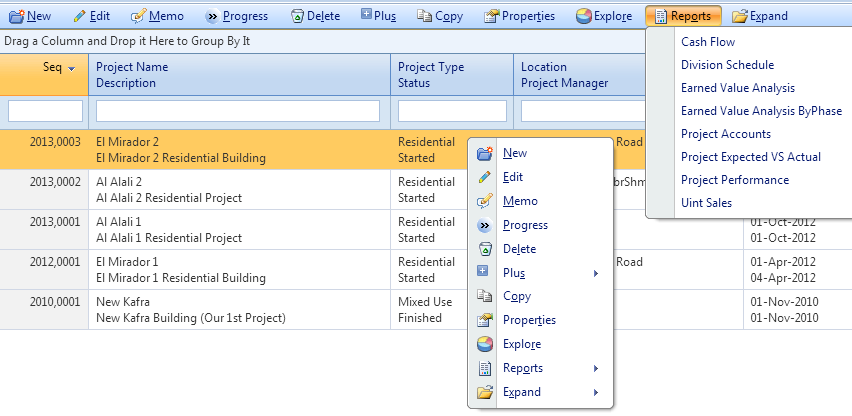Click the Expand button in the toolbar
Screen dimensions: 852x416
tap(760, 16)
